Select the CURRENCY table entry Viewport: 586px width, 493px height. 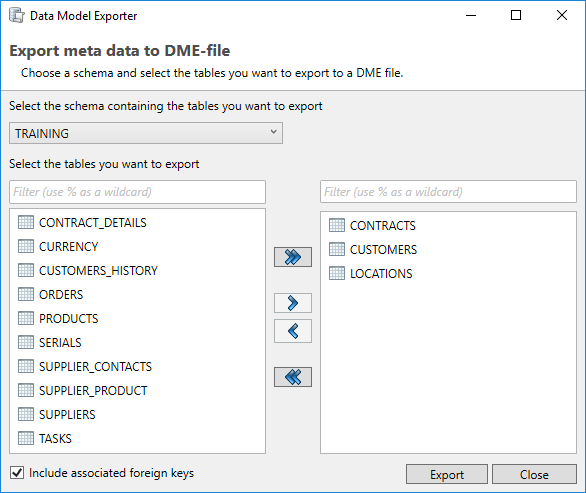[68, 247]
